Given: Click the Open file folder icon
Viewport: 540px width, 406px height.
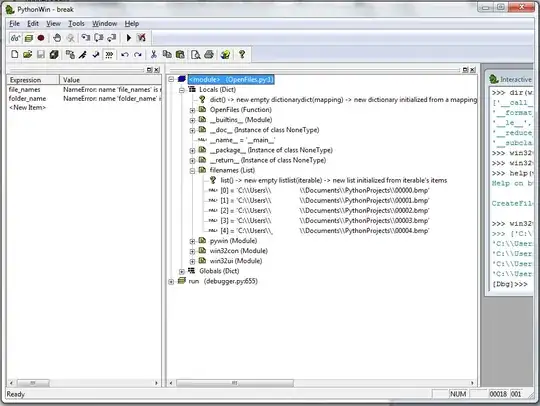Looking at the screenshot, I should coord(28,54).
